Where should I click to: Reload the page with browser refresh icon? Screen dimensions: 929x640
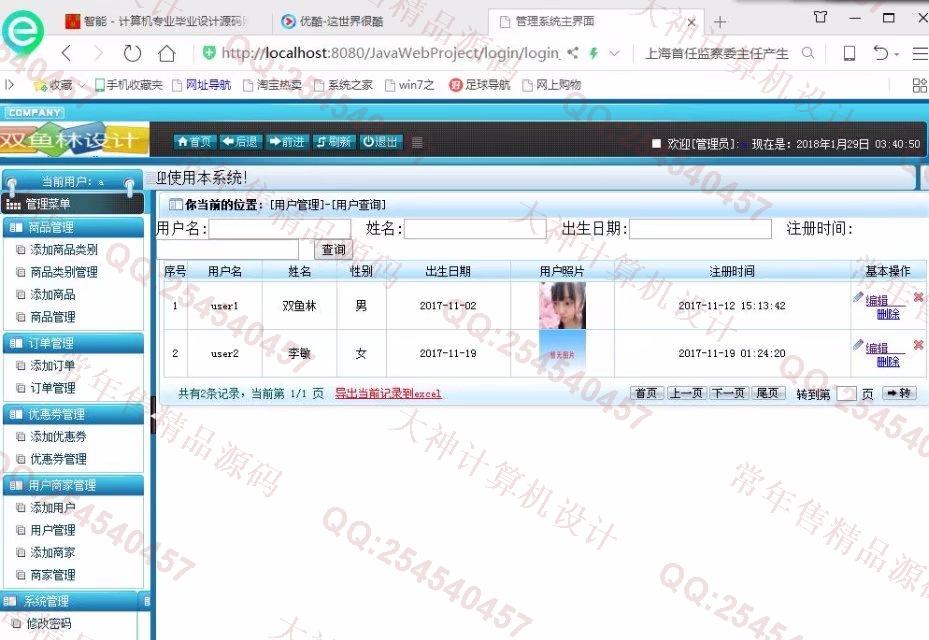(132, 53)
